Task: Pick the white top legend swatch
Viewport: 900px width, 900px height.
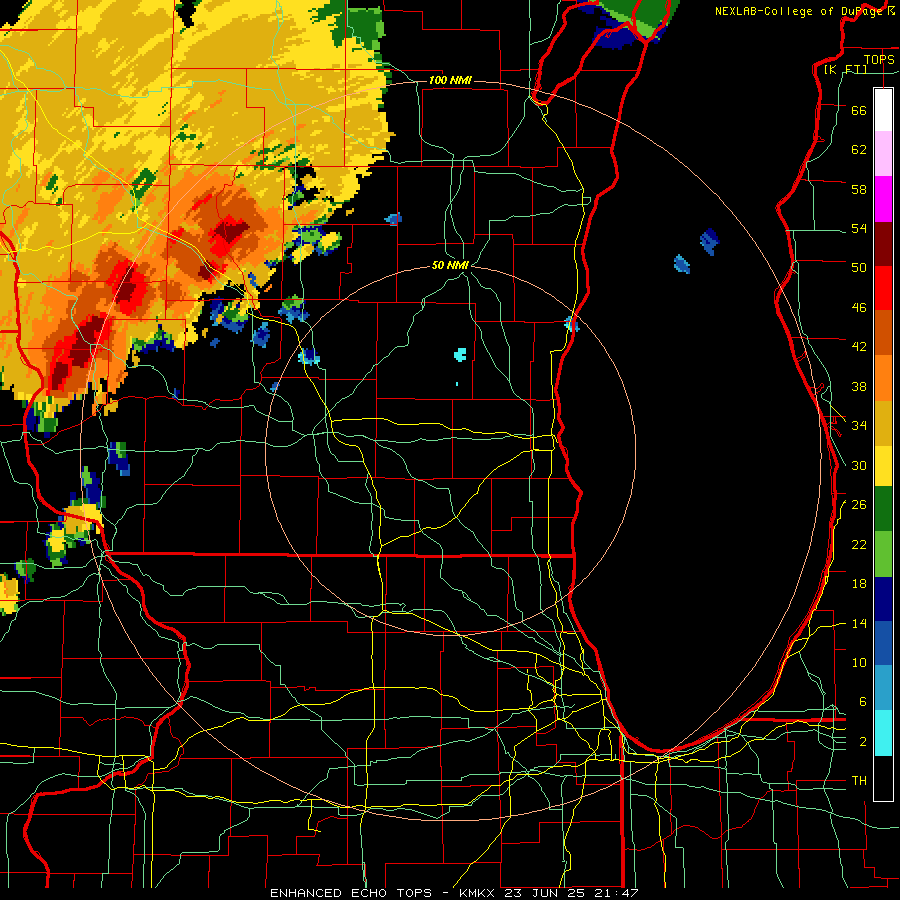Action: click(883, 110)
